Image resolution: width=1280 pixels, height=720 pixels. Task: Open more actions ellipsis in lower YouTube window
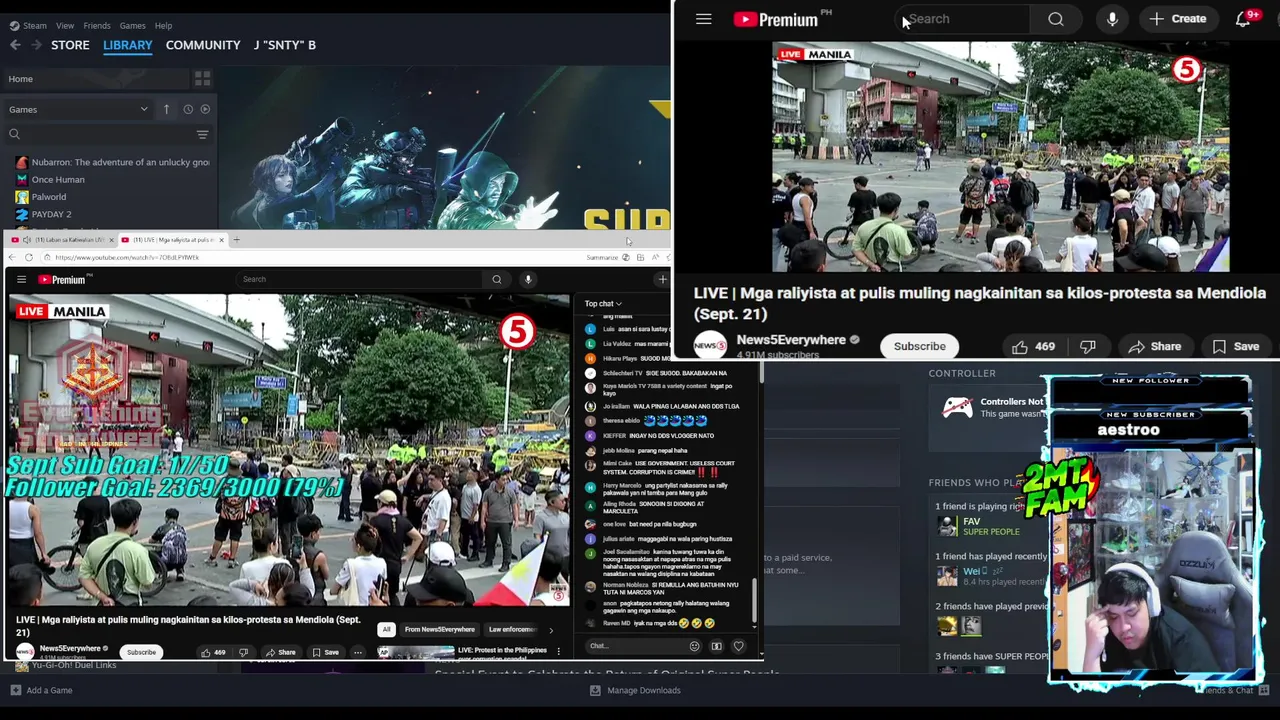pyautogui.click(x=357, y=653)
